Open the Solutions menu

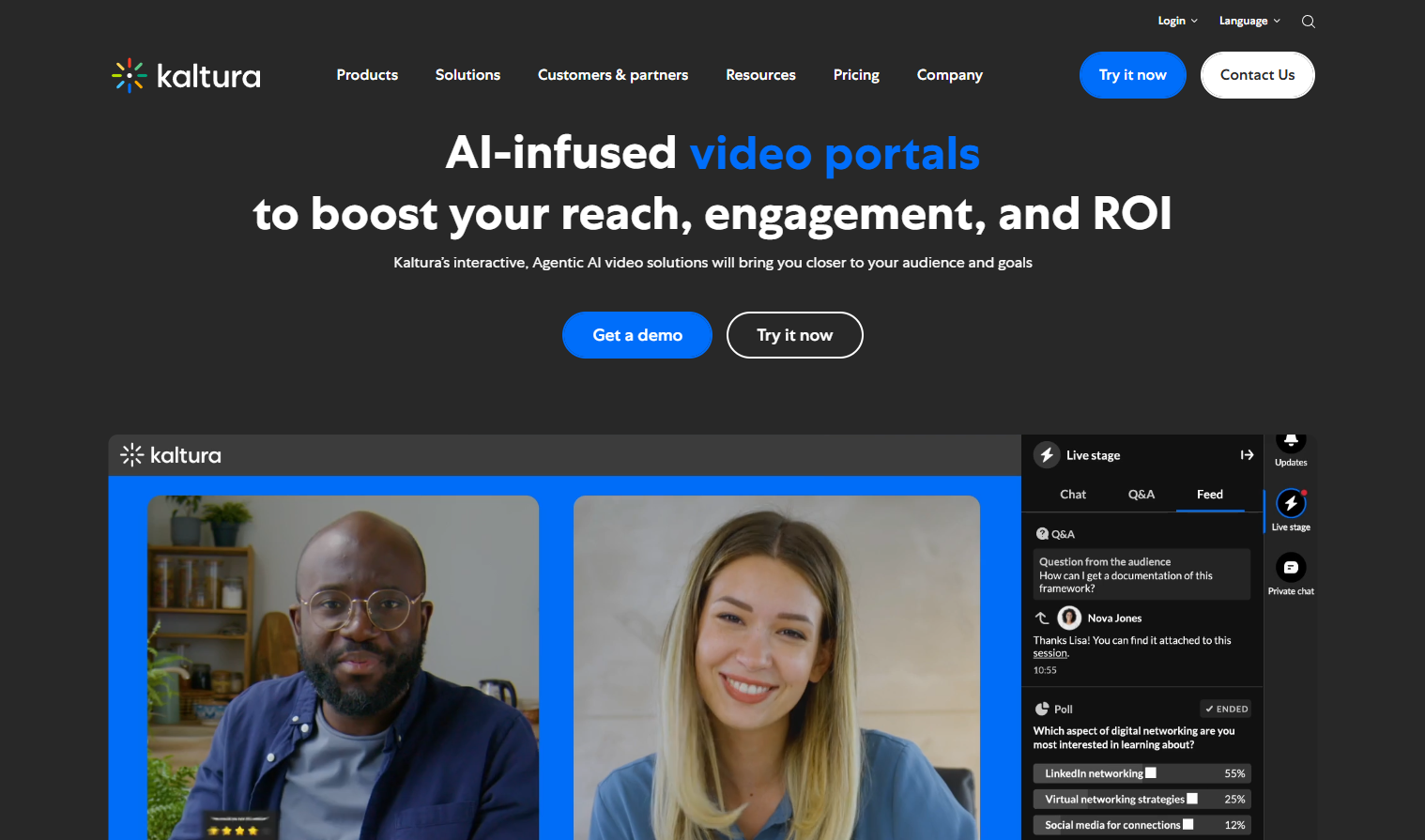[467, 75]
